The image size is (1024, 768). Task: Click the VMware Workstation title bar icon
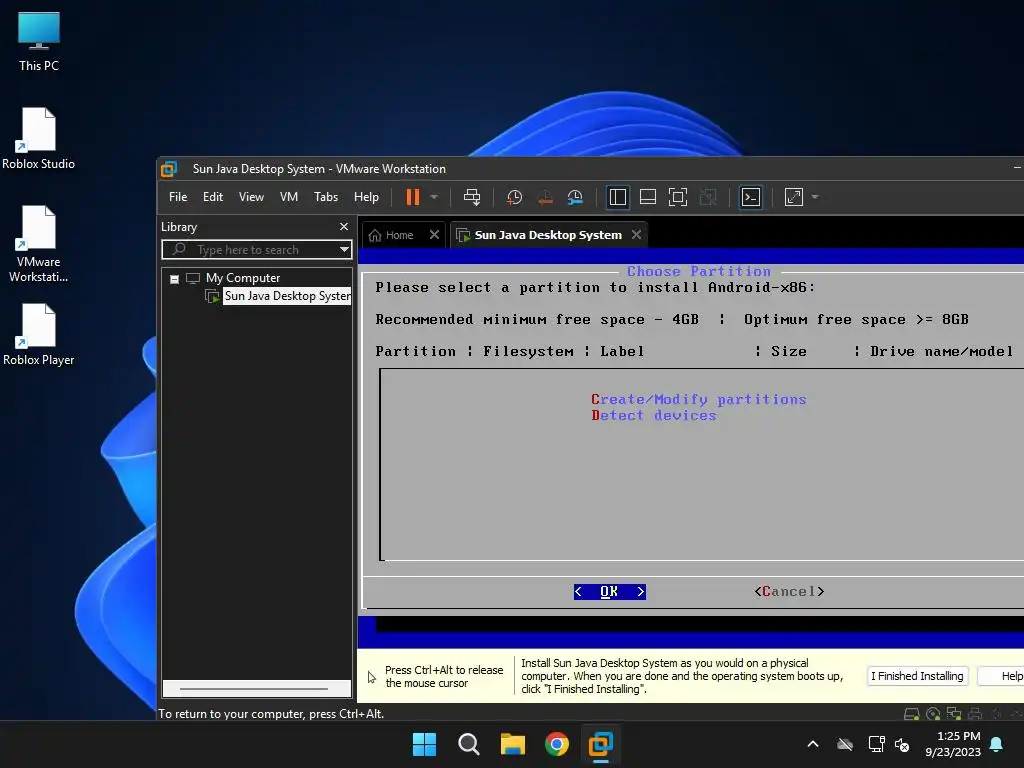[x=168, y=169]
